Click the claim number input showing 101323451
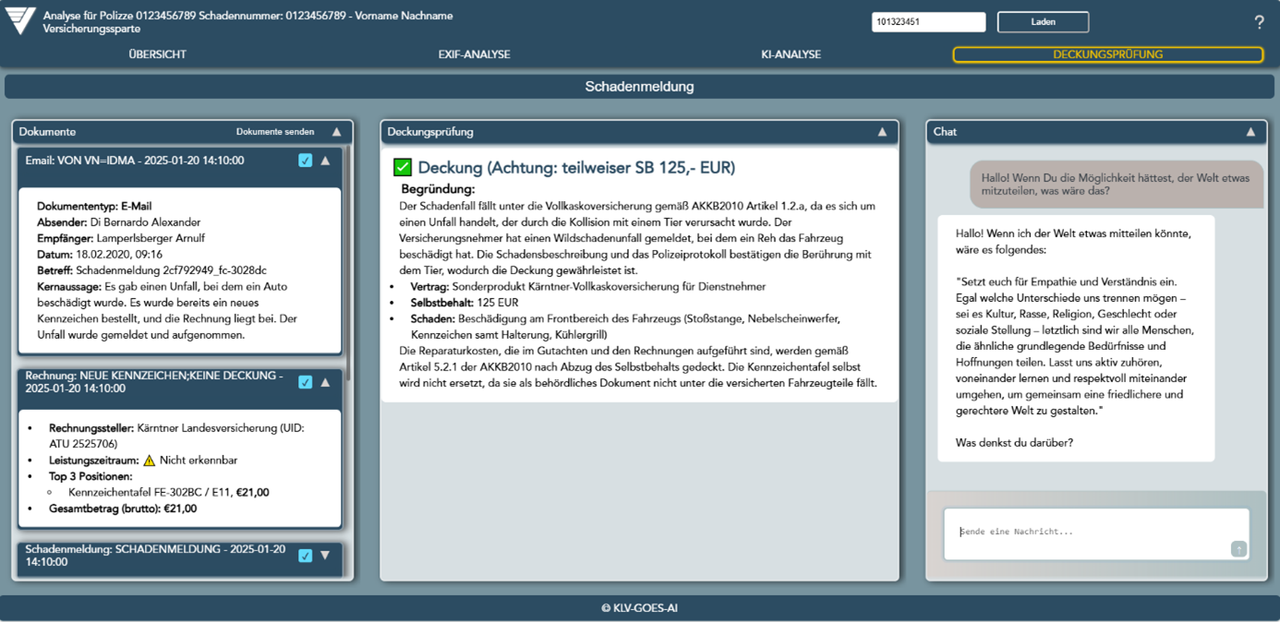This screenshot has width=1280, height=622. 928,21
